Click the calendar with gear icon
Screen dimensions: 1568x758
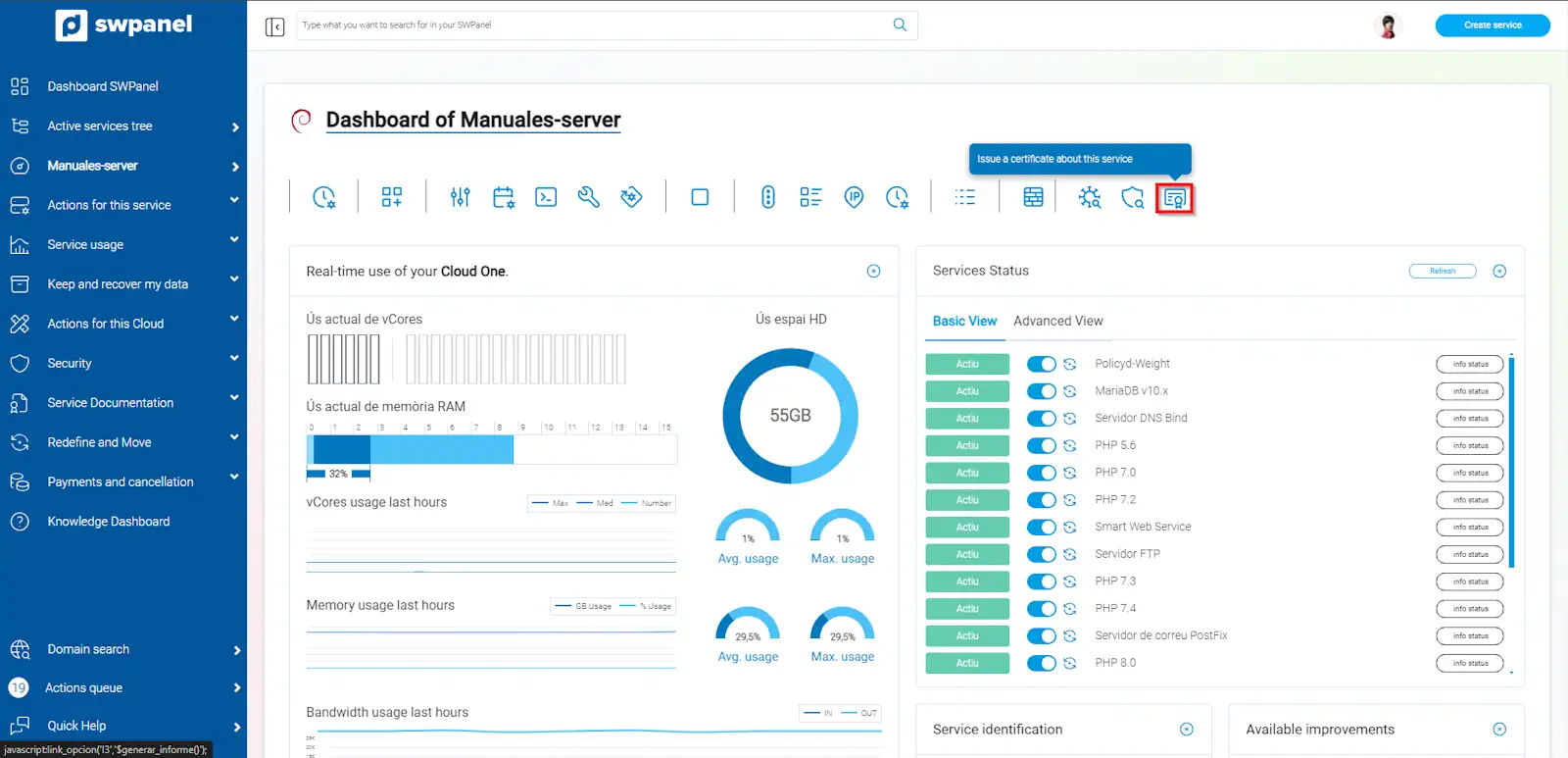pos(504,197)
